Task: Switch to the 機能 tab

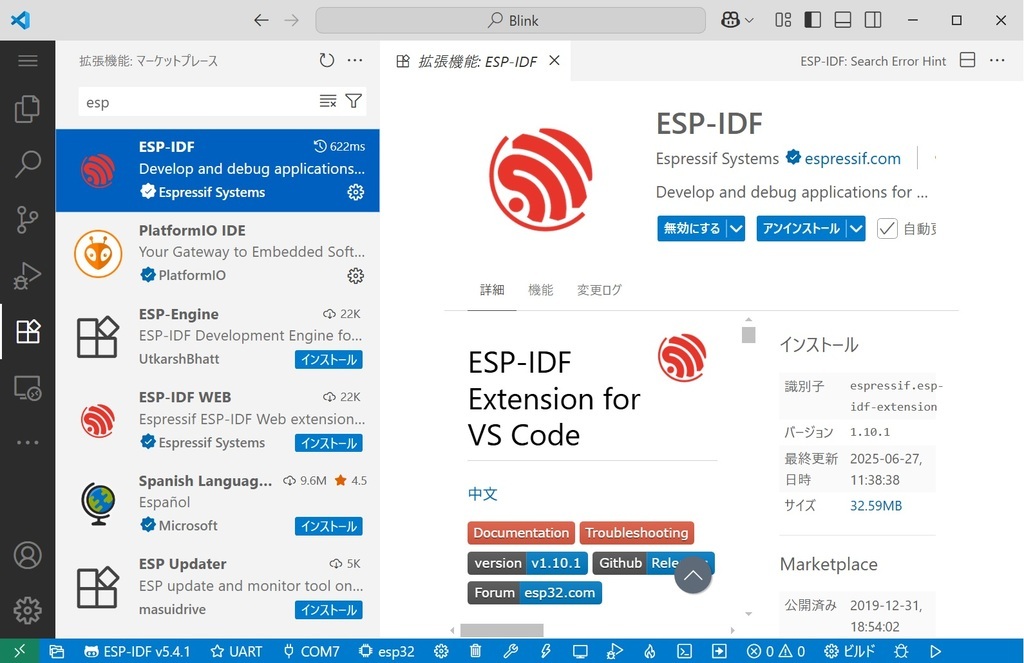Action: click(x=540, y=290)
